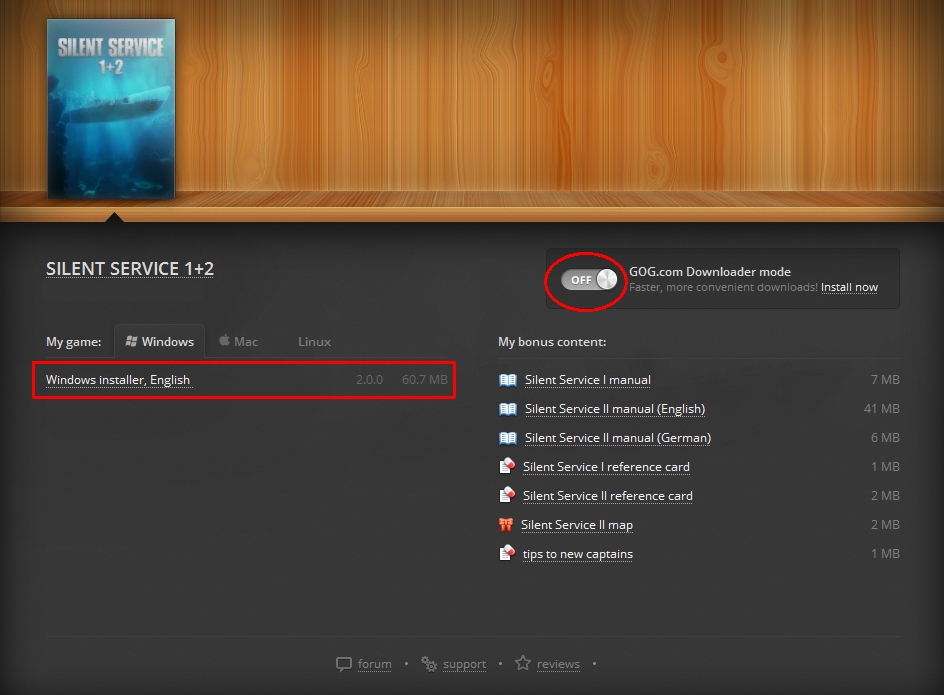The width and height of the screenshot is (944, 695).
Task: Click the 2.0.0 installer version text
Action: point(369,380)
